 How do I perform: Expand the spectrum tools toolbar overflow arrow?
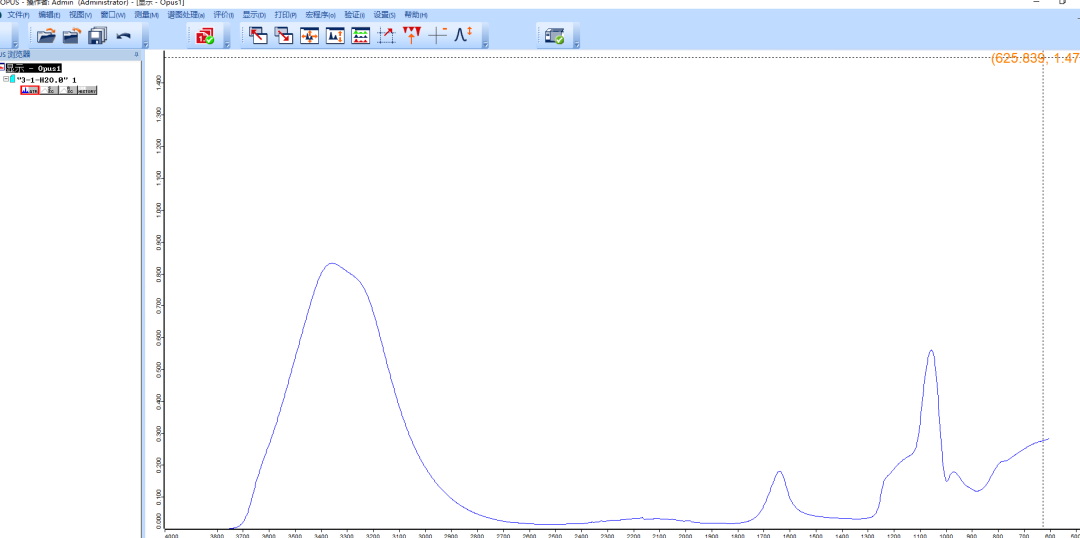tap(485, 45)
